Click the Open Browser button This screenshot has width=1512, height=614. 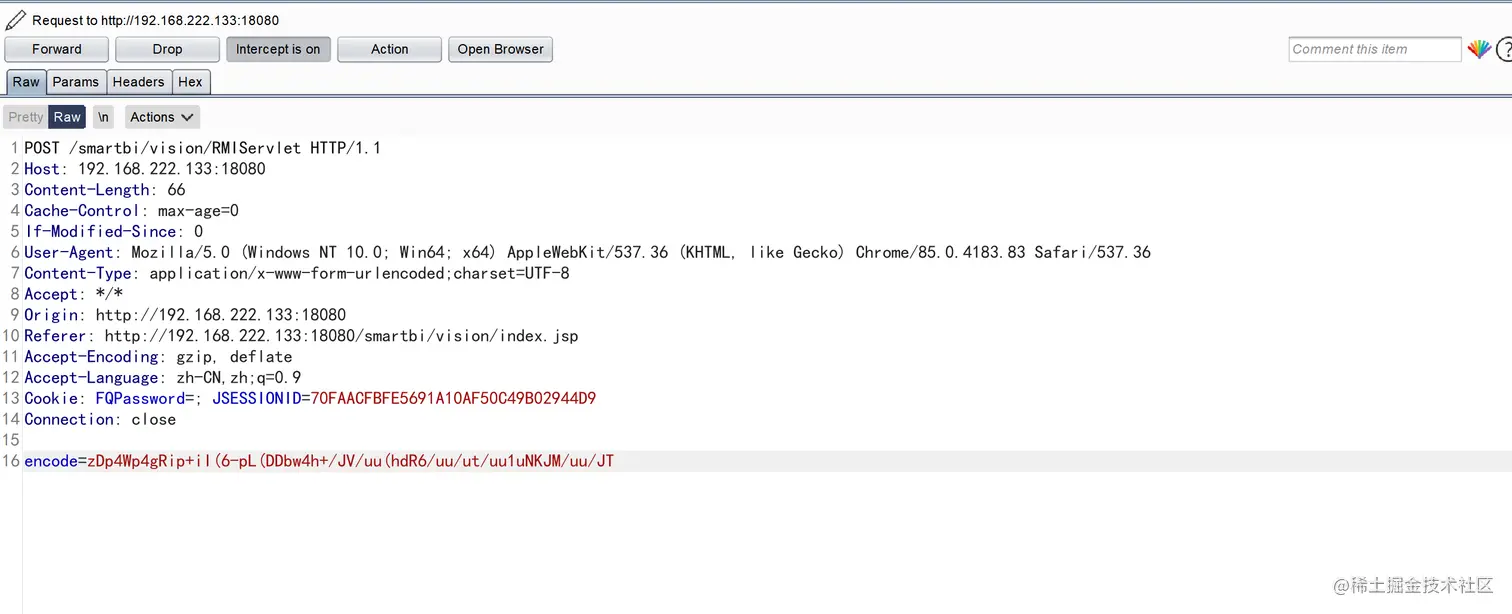[x=500, y=49]
